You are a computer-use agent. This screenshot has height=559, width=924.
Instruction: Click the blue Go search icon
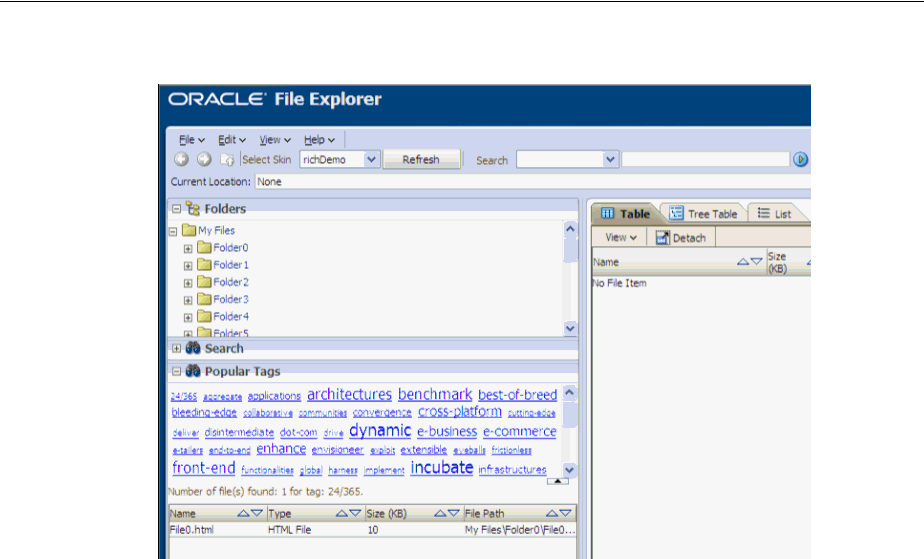[x=800, y=159]
